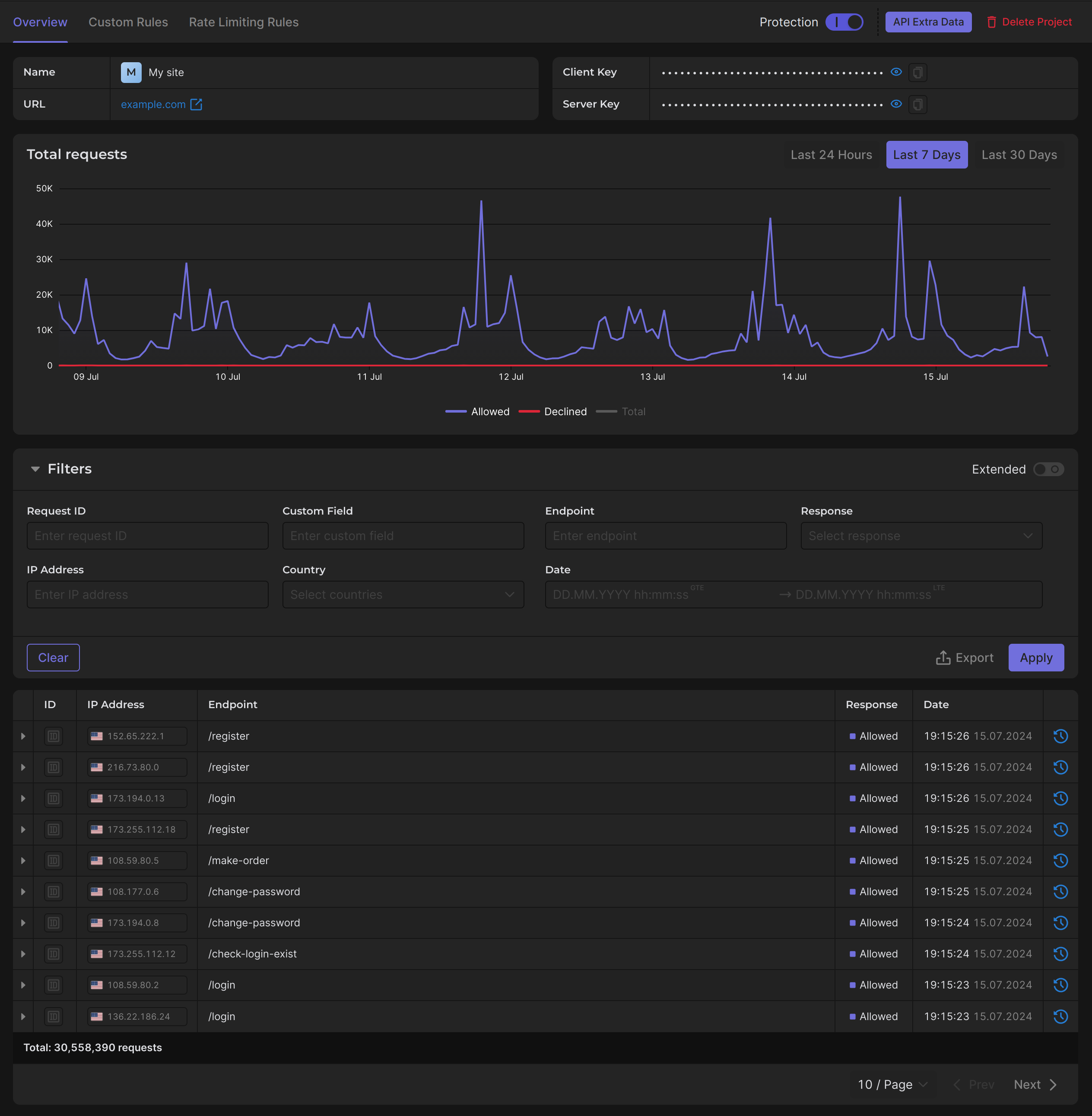
Task: Open the Select response dropdown
Action: tap(921, 536)
